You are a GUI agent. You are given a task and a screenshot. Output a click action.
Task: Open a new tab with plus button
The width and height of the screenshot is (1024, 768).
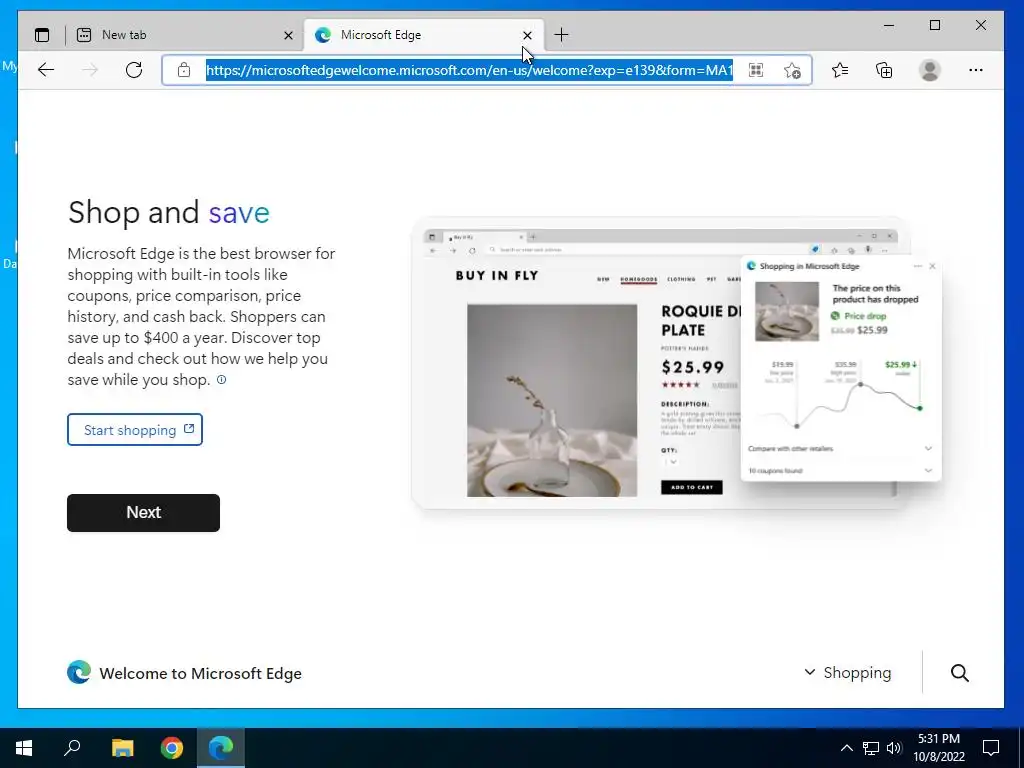pyautogui.click(x=561, y=35)
